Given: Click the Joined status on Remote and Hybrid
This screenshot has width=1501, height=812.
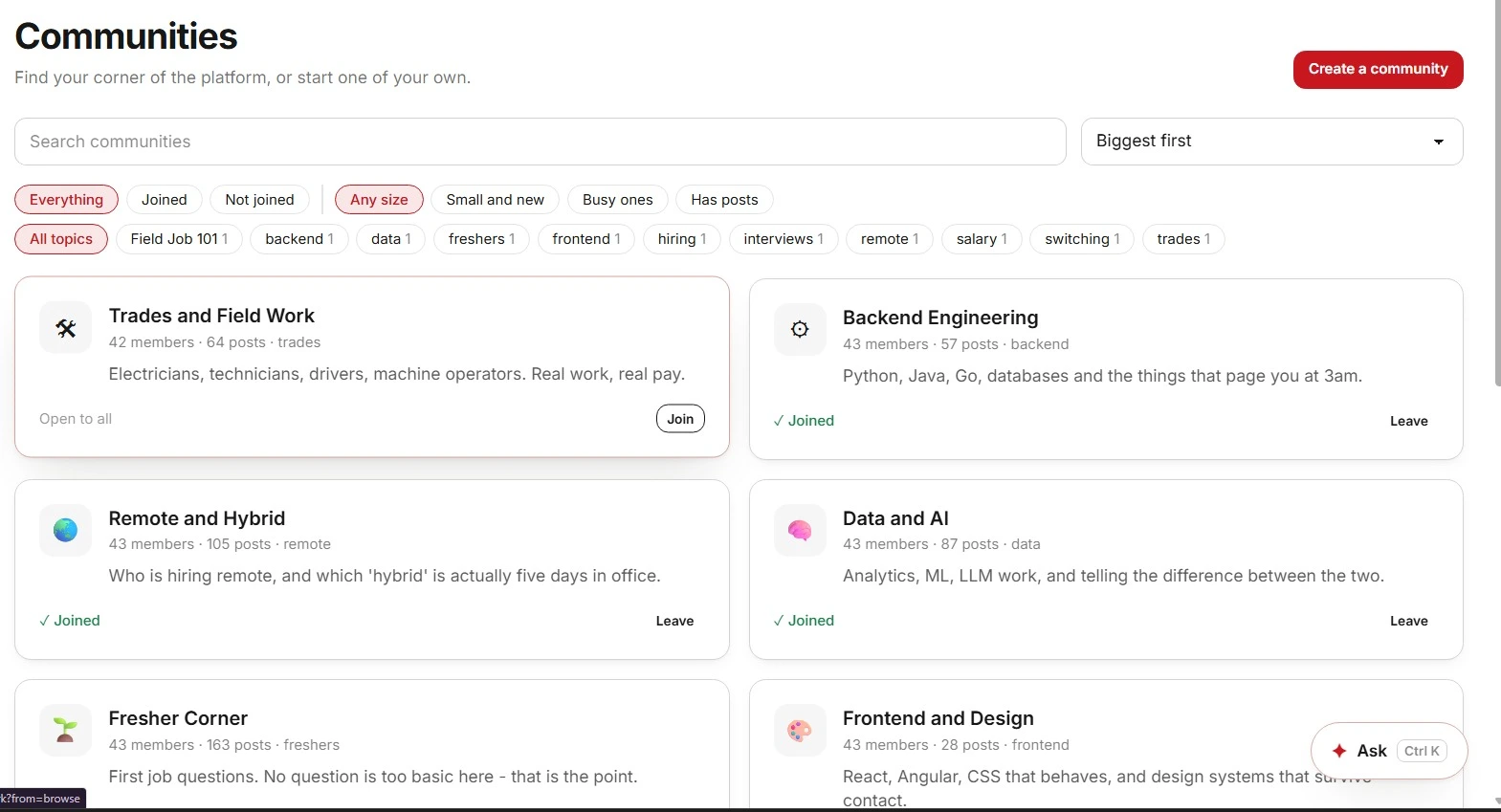Looking at the screenshot, I should 70,621.
